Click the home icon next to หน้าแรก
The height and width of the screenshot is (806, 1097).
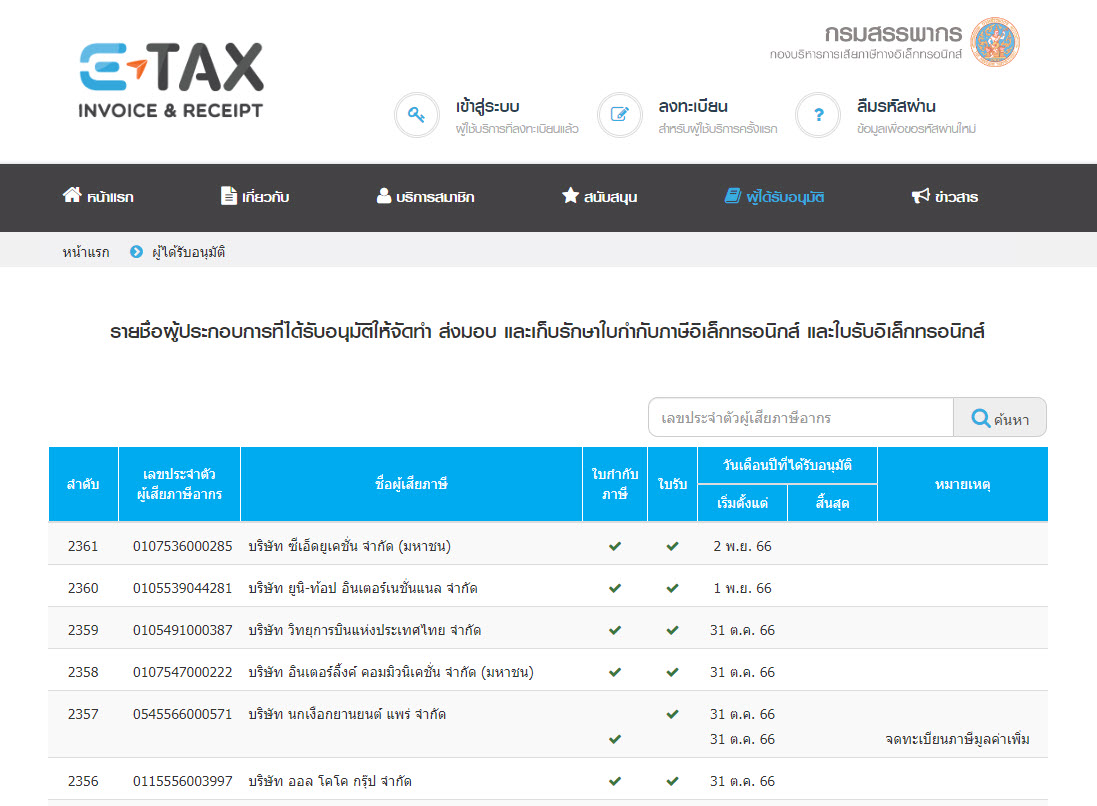point(70,196)
